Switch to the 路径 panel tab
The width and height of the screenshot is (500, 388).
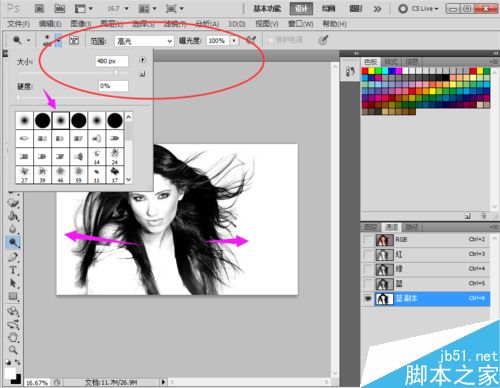click(x=412, y=227)
